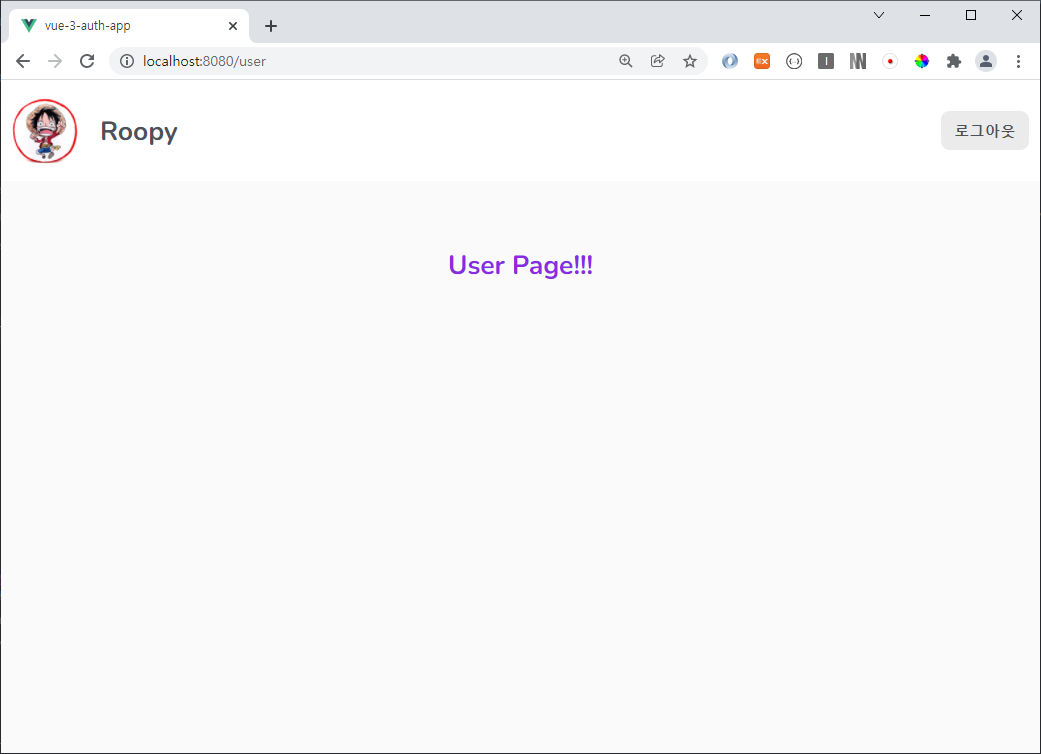
Task: Click the share page icon
Action: point(657,61)
